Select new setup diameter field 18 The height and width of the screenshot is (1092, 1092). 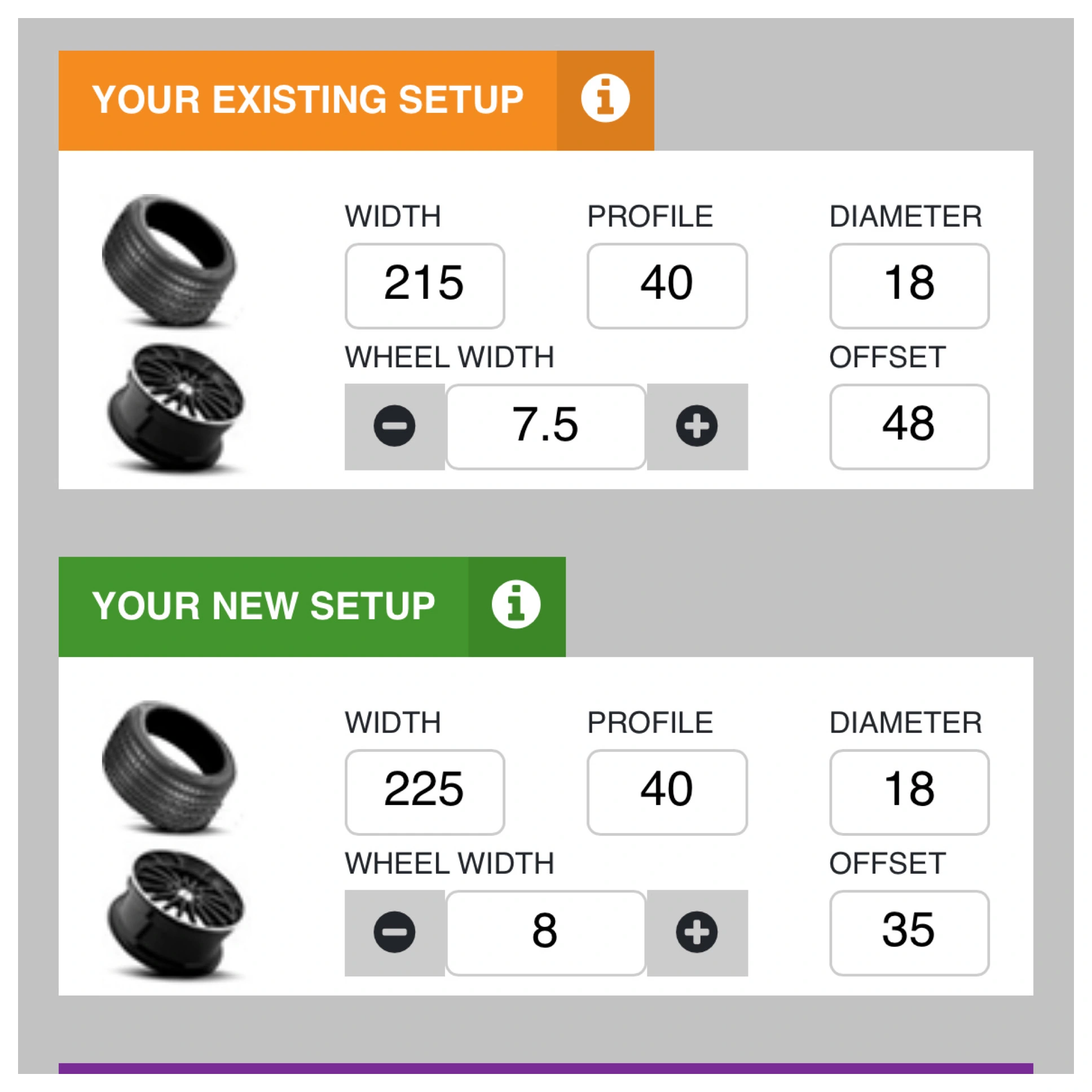(x=909, y=792)
